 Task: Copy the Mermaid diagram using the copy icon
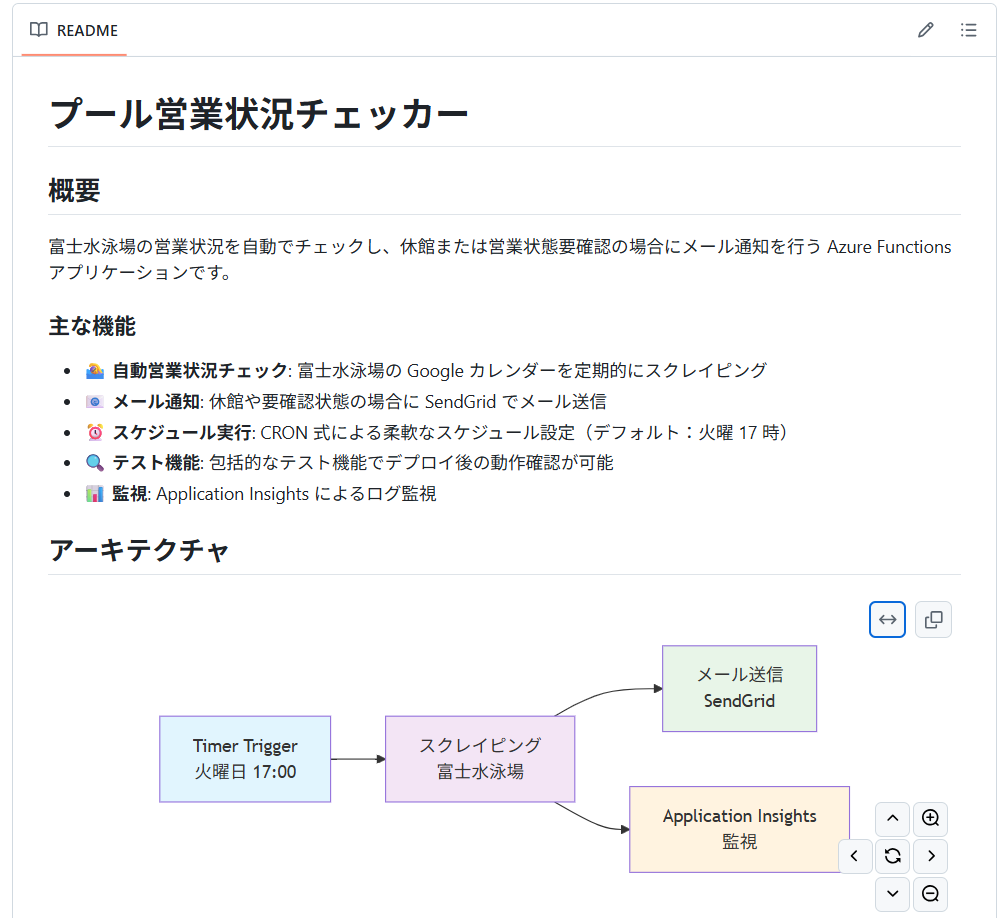[933, 619]
